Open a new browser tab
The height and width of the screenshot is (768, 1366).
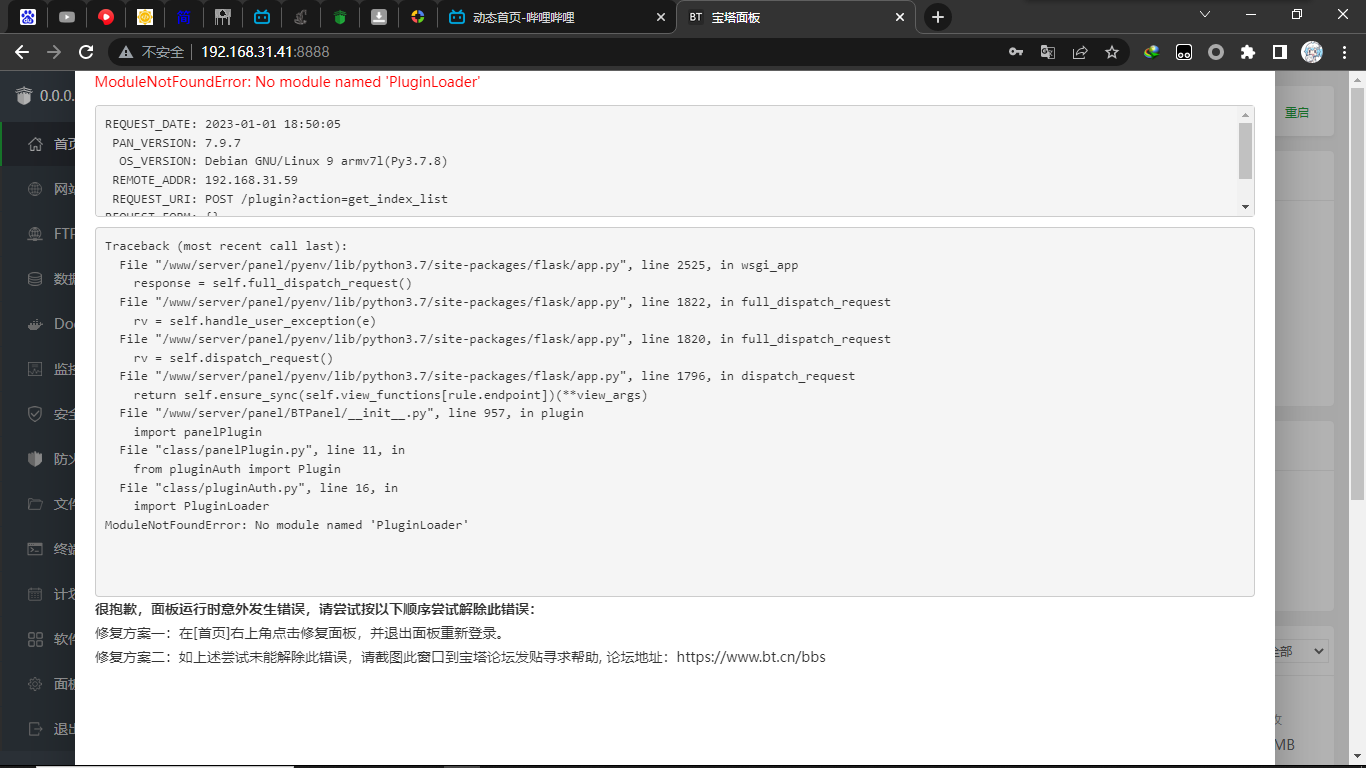pyautogui.click(x=937, y=17)
